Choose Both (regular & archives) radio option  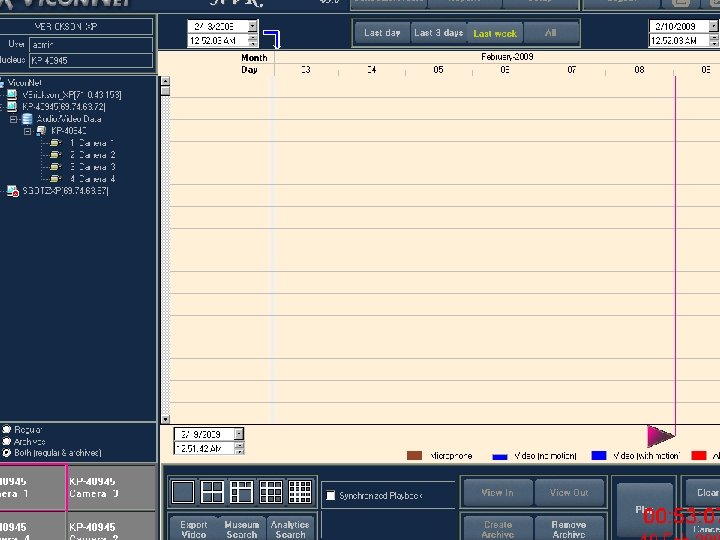(6, 453)
